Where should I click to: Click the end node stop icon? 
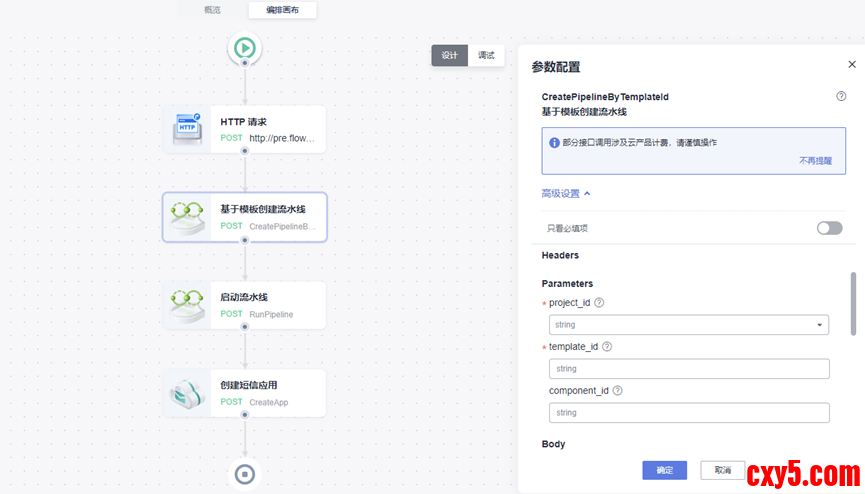(x=245, y=473)
